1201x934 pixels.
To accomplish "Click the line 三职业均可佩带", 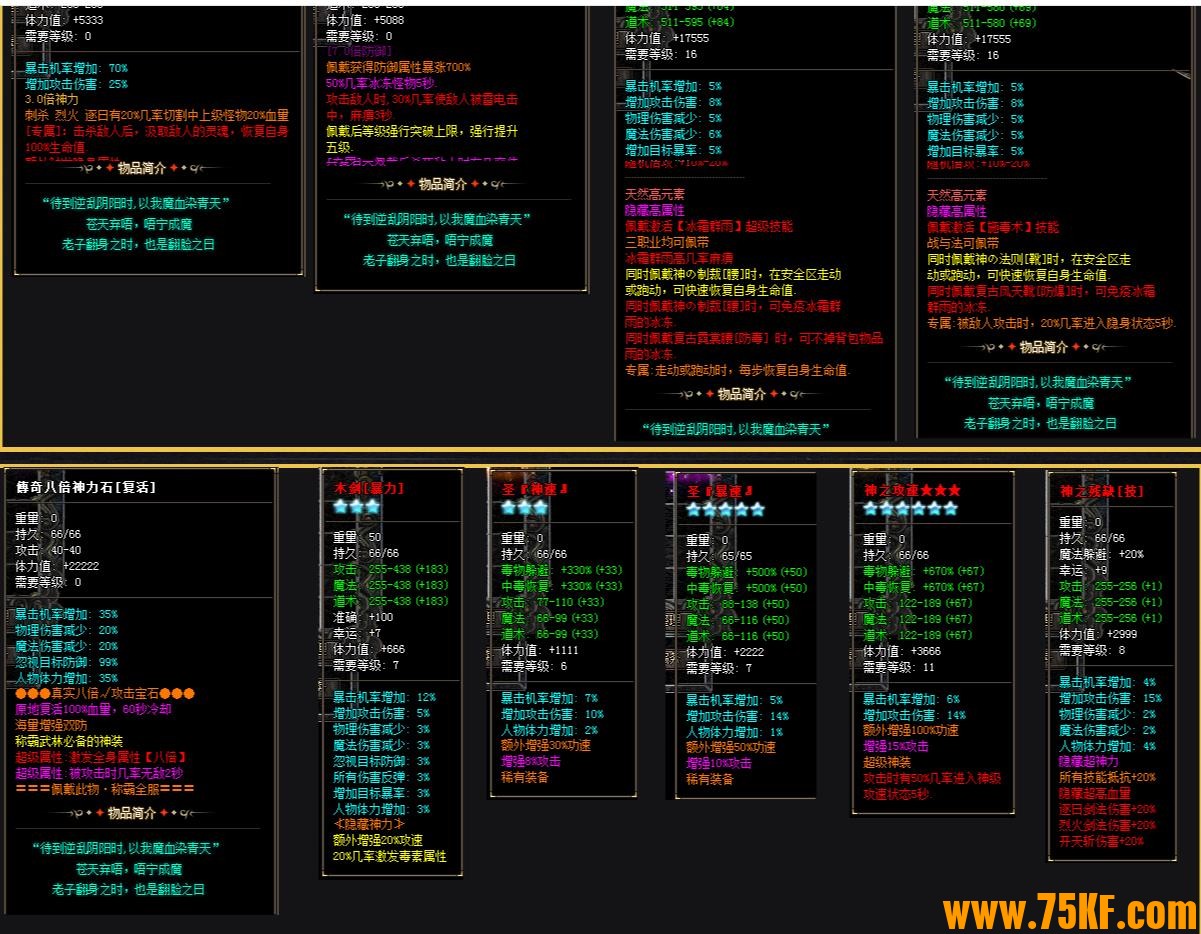I will [x=667, y=242].
